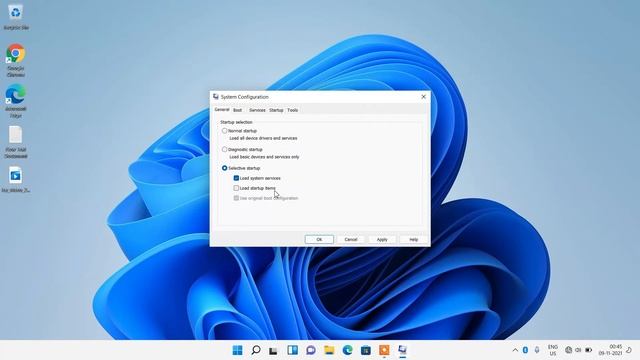Switch to the Tools tab
Screen dimensions: 640x360
tap(293, 110)
